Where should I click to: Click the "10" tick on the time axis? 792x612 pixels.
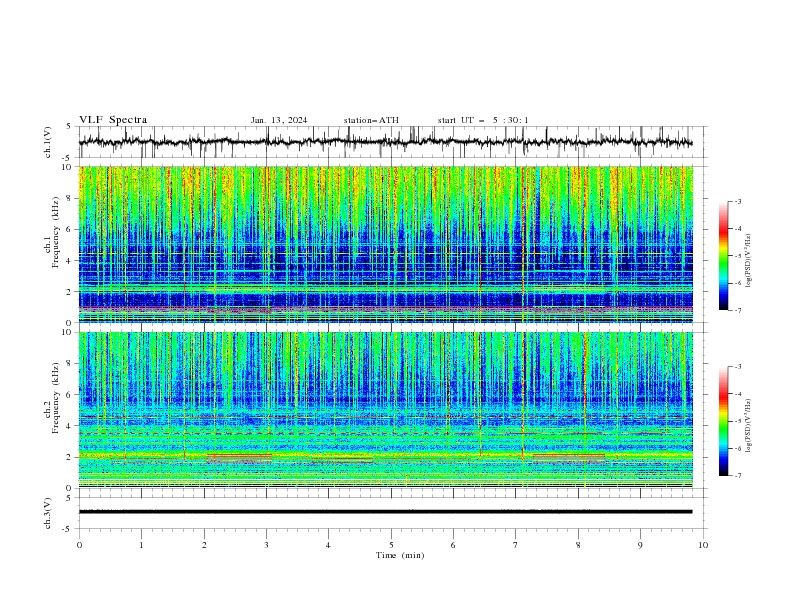click(703, 545)
